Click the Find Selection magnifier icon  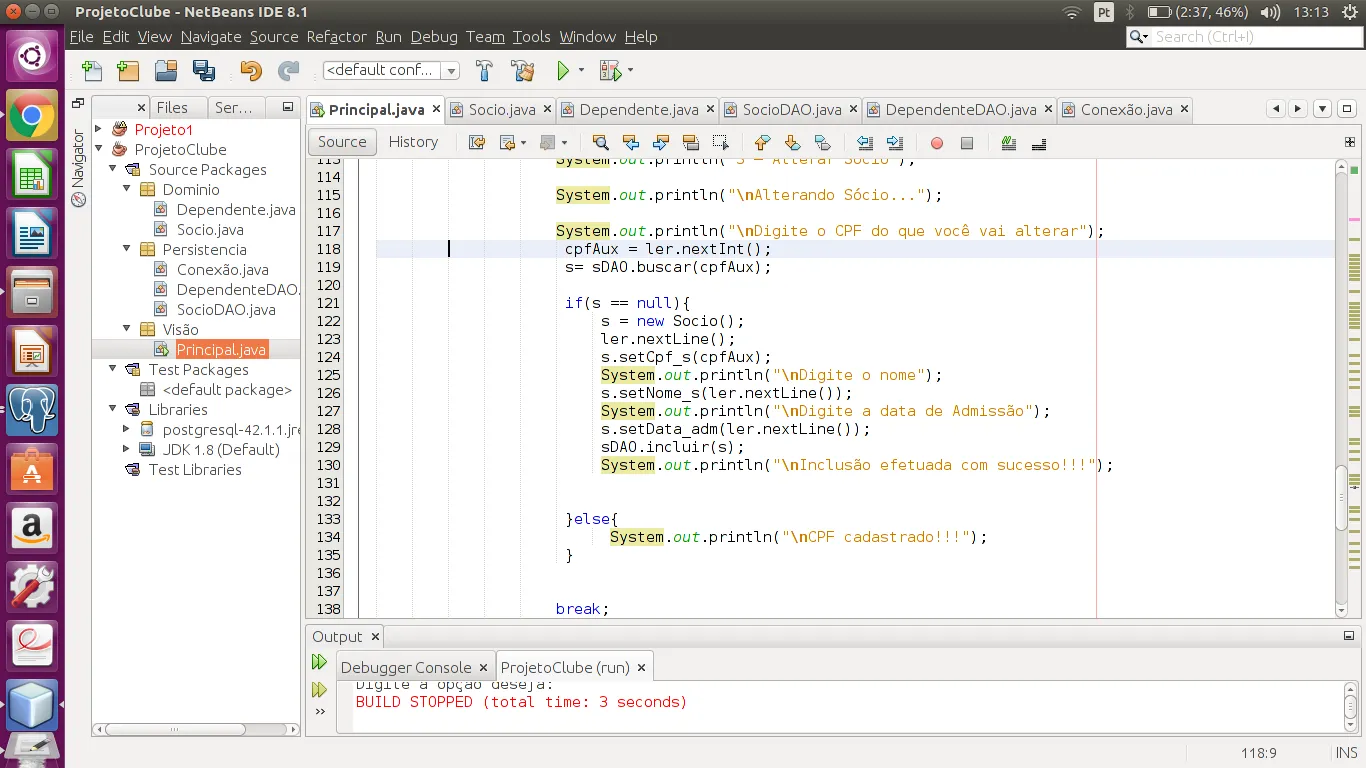[x=600, y=142]
